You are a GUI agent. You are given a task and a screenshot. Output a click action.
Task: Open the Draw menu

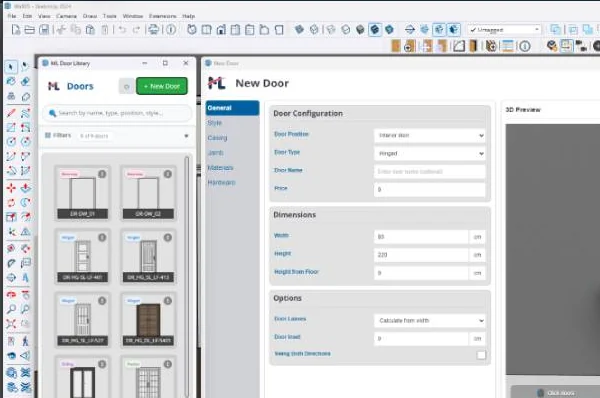90,16
